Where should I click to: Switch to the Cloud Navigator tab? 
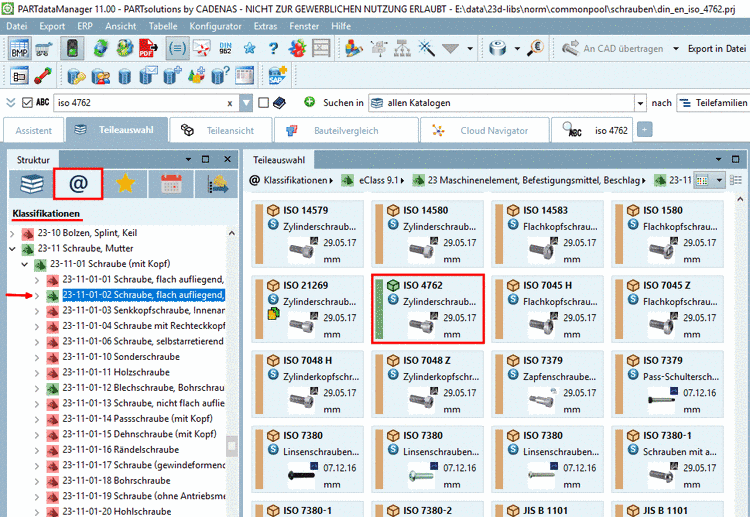click(x=485, y=130)
